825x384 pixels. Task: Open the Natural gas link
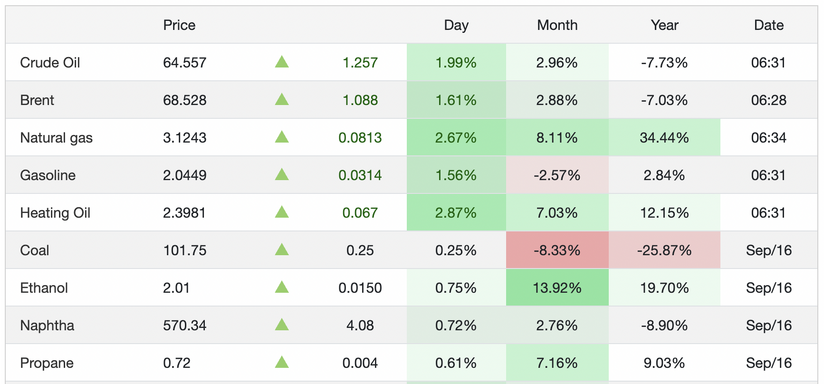click(56, 138)
